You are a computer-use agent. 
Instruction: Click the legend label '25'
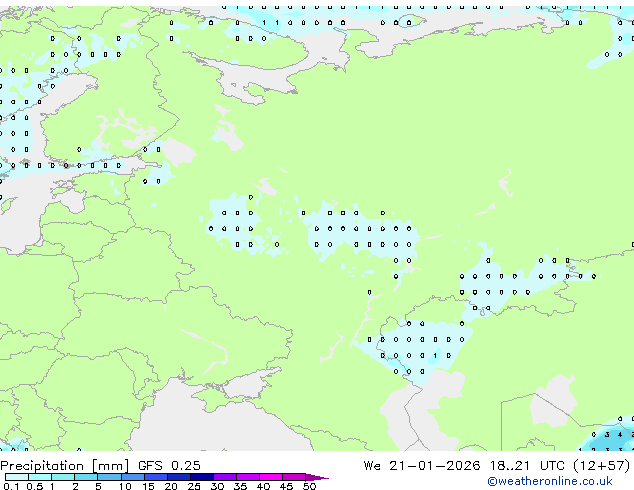194,486
